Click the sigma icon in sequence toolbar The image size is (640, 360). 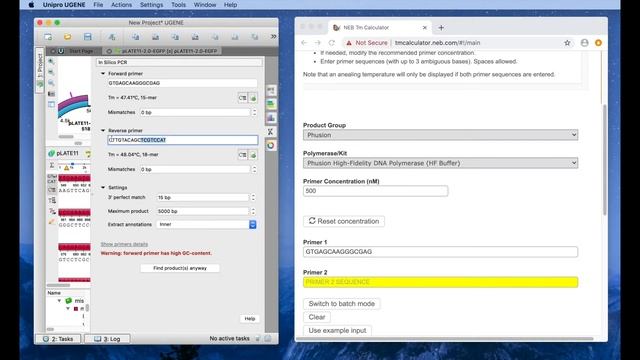[52, 165]
